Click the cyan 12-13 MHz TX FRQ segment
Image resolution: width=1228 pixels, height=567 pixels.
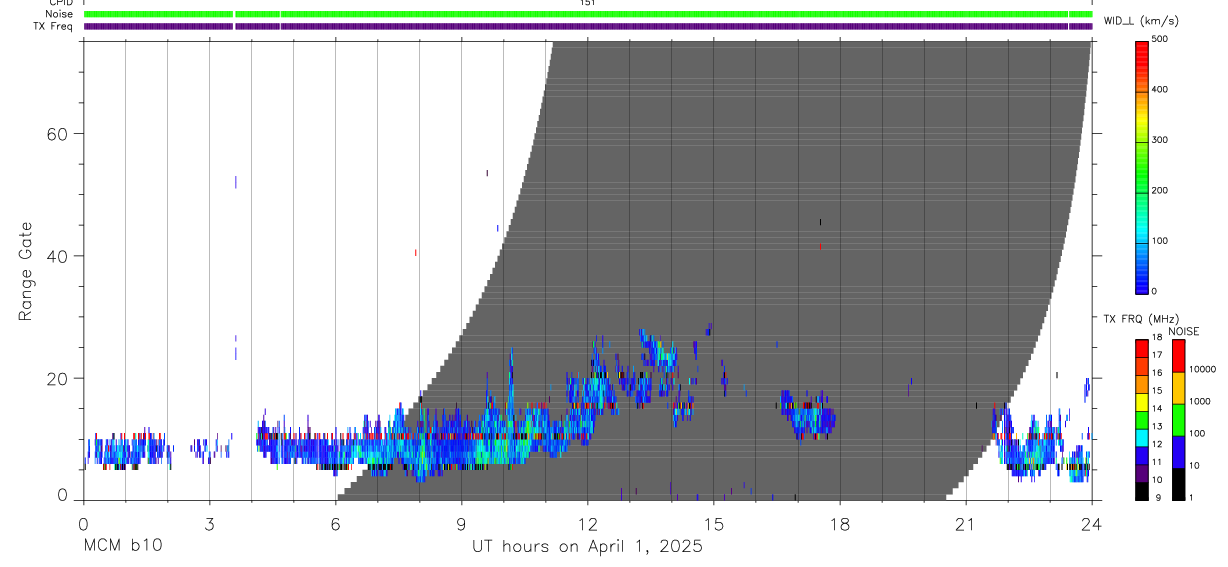coord(1142,437)
